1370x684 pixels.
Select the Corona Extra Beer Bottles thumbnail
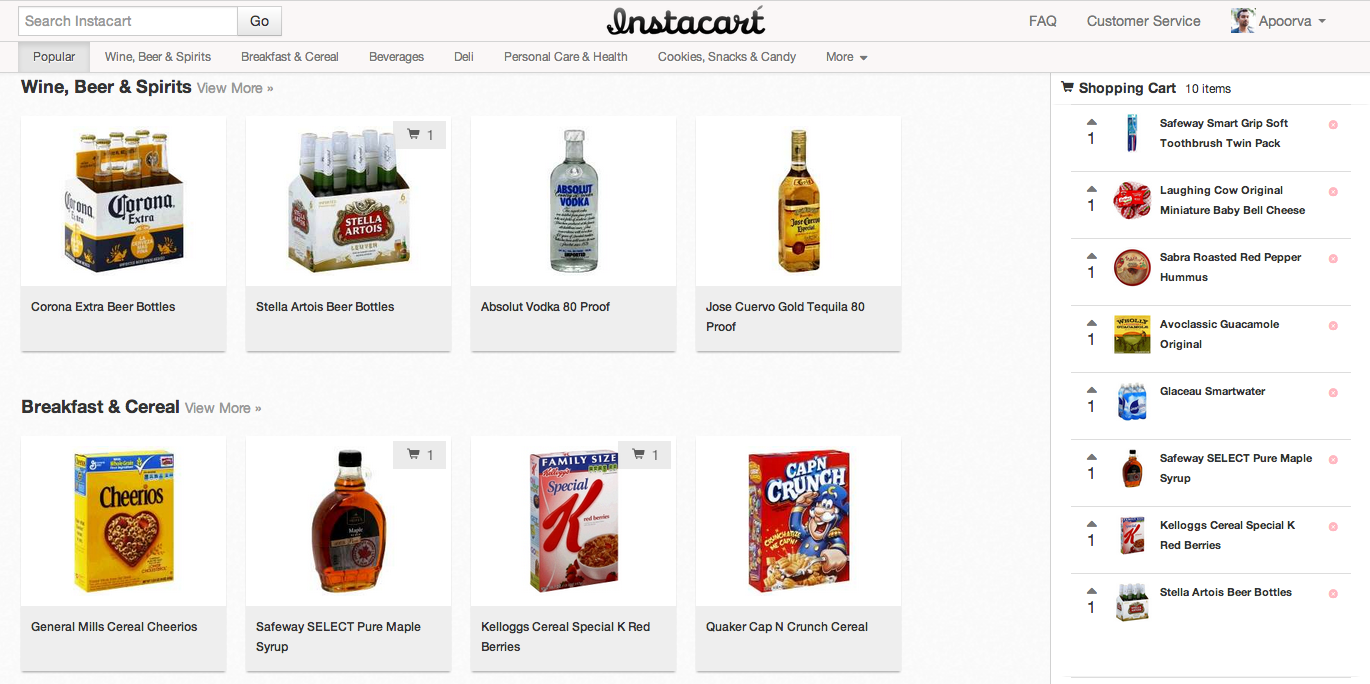[123, 201]
